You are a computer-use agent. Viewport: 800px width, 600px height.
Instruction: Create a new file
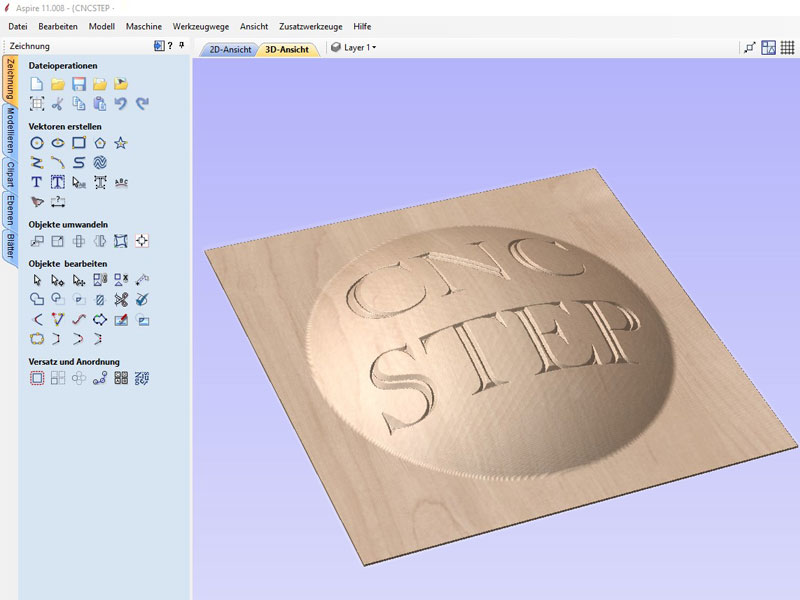coord(36,84)
